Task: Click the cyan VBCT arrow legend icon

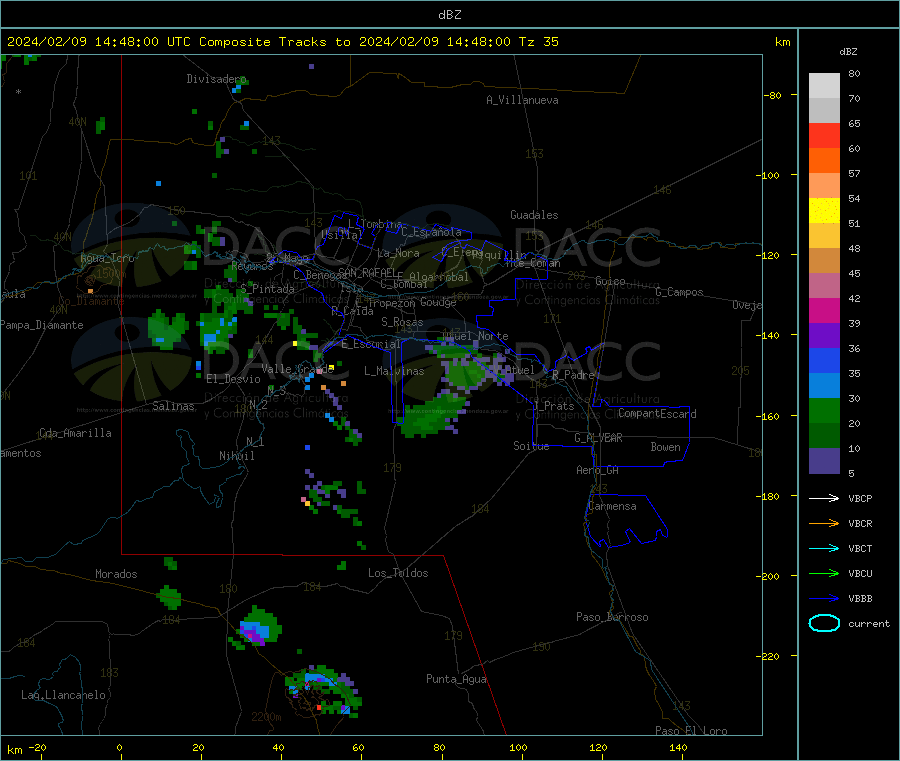Action: coord(824,549)
